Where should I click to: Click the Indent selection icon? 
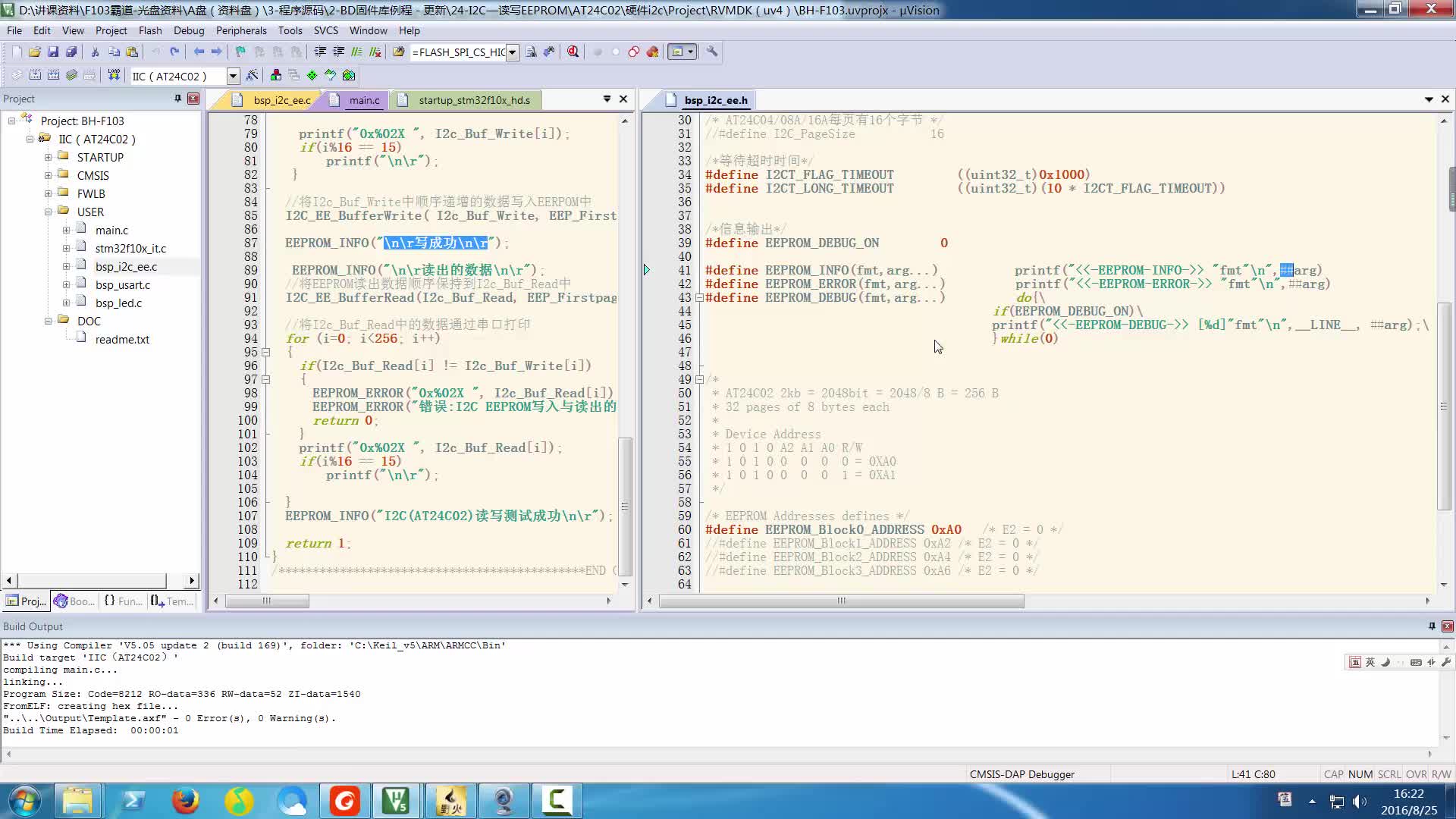(x=320, y=52)
